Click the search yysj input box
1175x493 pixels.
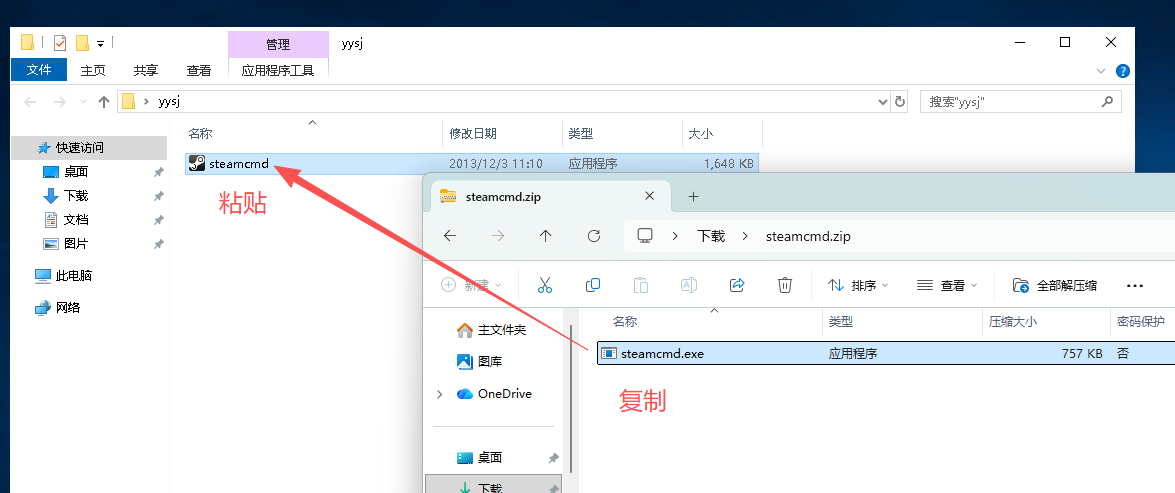click(x=1010, y=101)
